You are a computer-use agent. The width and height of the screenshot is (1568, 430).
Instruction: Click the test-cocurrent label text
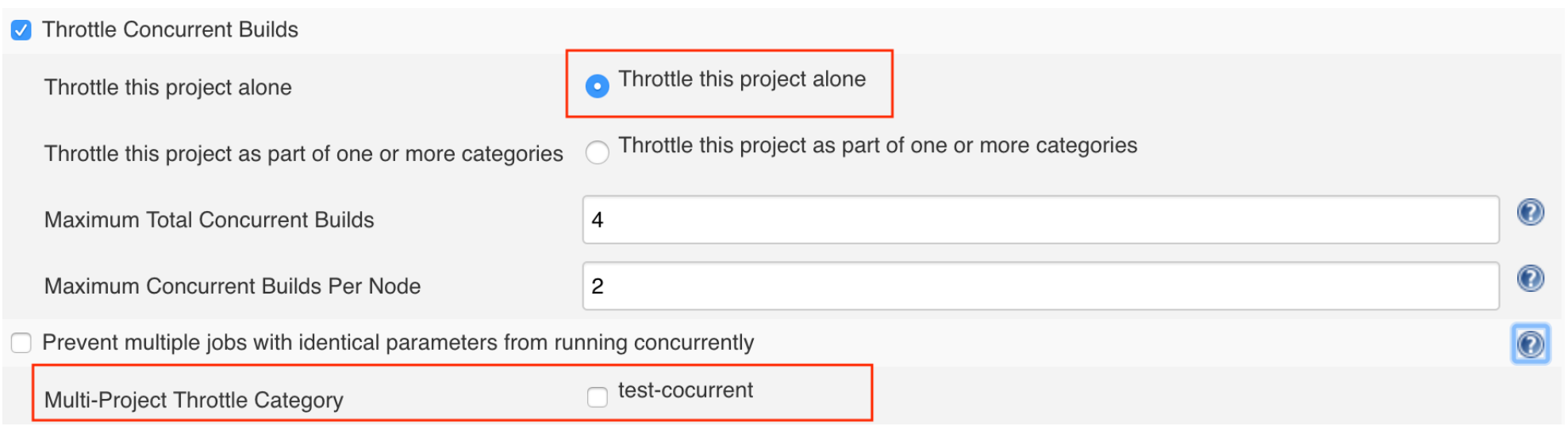click(686, 390)
